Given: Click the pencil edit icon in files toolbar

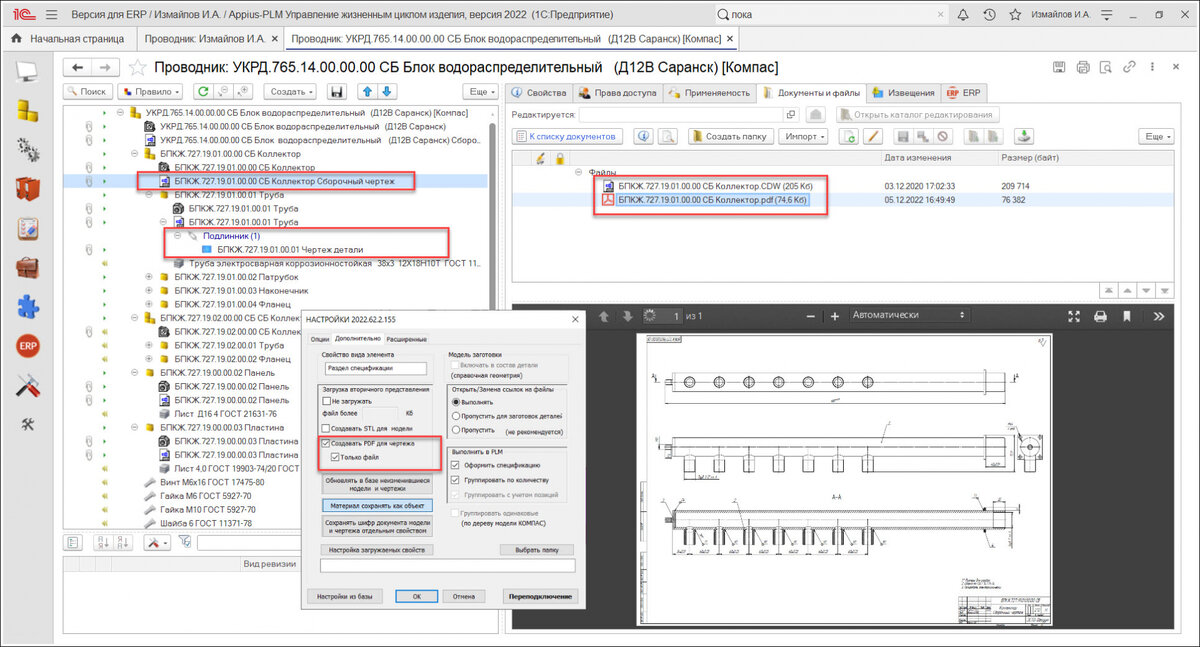Looking at the screenshot, I should click(x=872, y=136).
